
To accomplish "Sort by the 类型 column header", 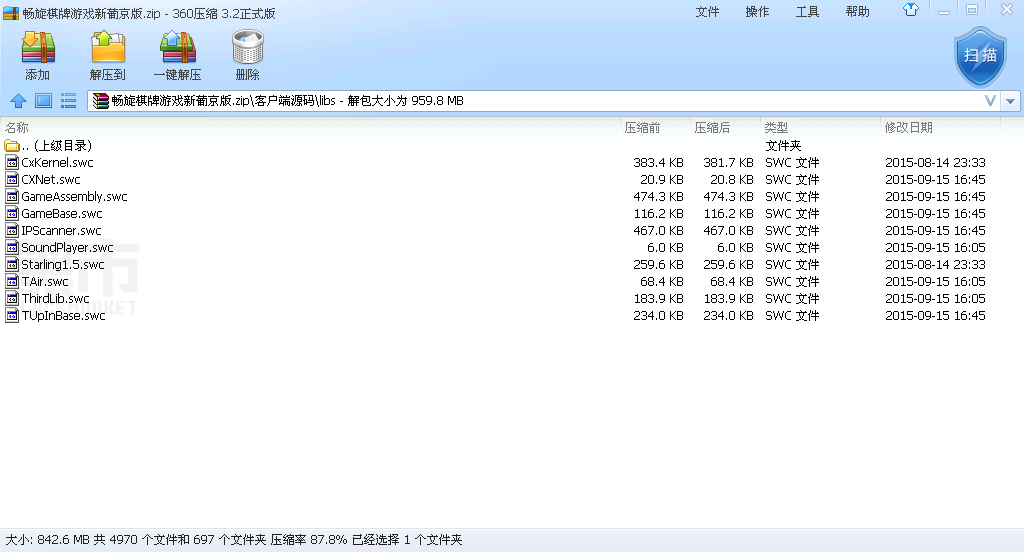I will (776, 127).
